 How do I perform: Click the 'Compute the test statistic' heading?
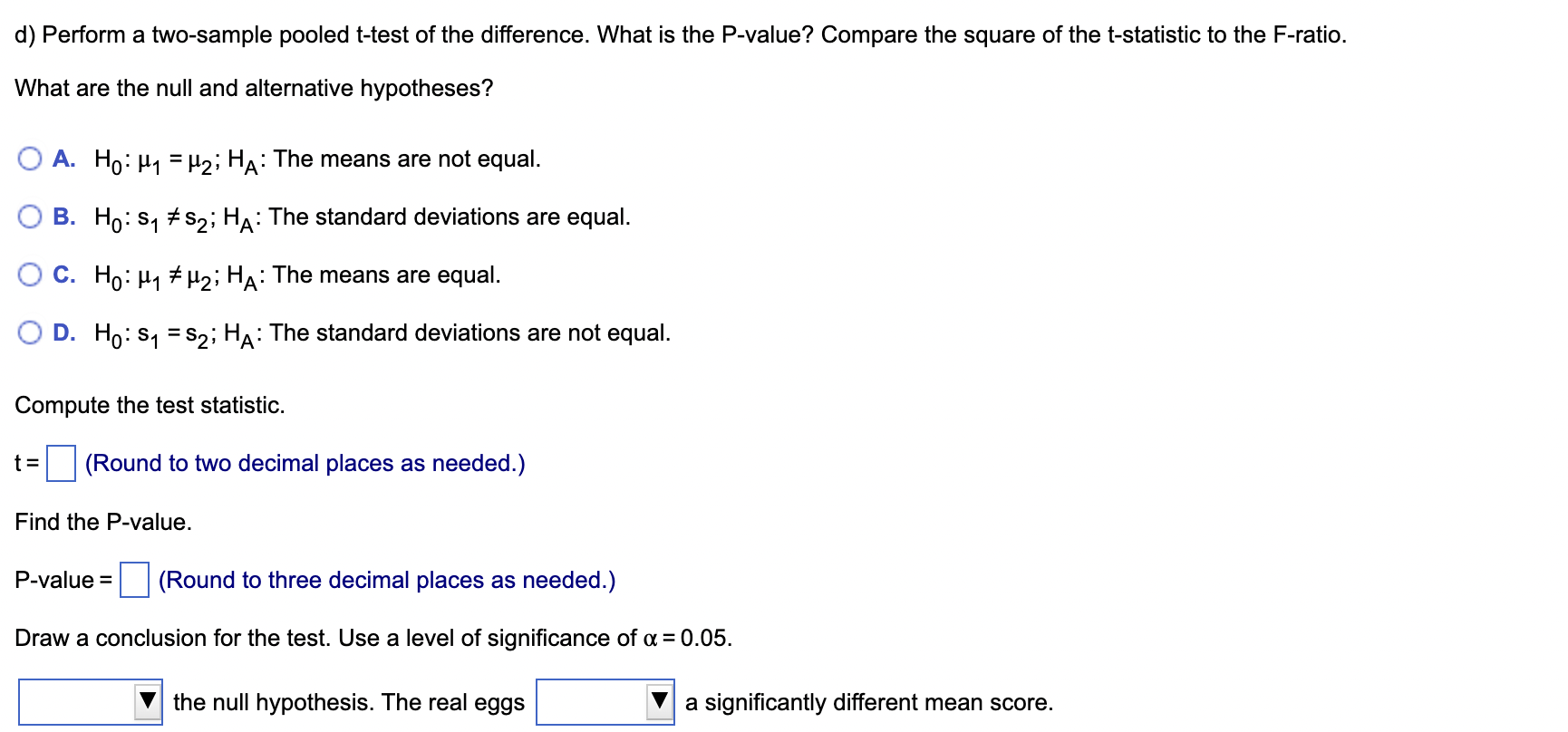[150, 405]
